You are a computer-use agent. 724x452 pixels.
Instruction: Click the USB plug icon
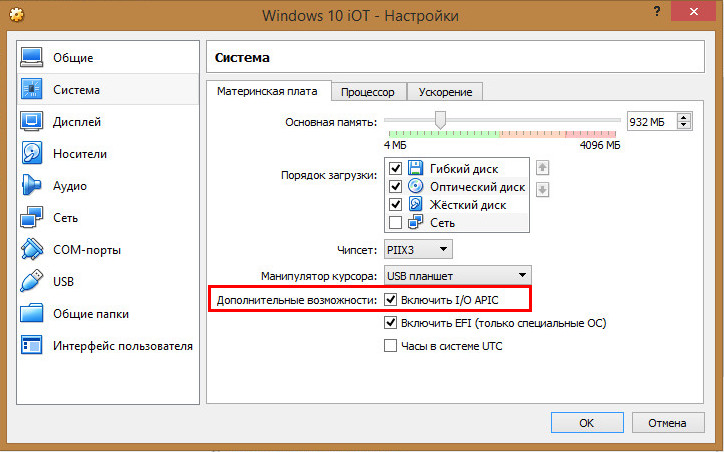click(x=31, y=281)
